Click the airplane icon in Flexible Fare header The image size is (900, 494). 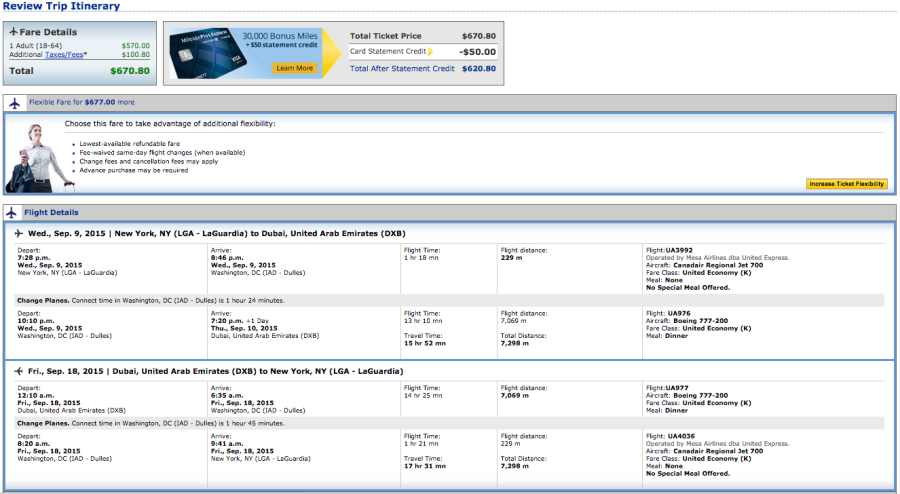pos(14,103)
